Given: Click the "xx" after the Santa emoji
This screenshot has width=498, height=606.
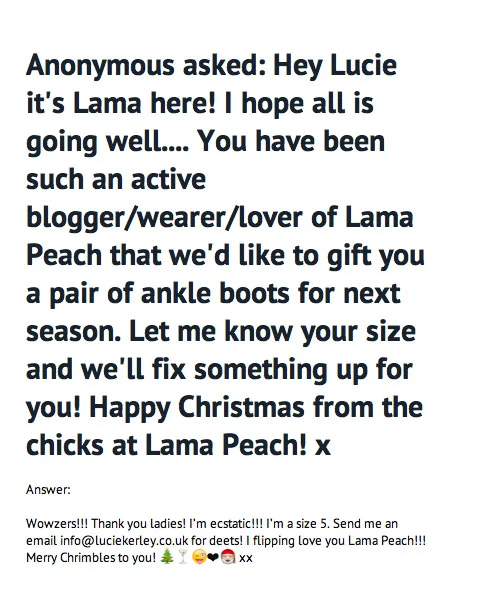Looking at the screenshot, I should tap(246, 558).
